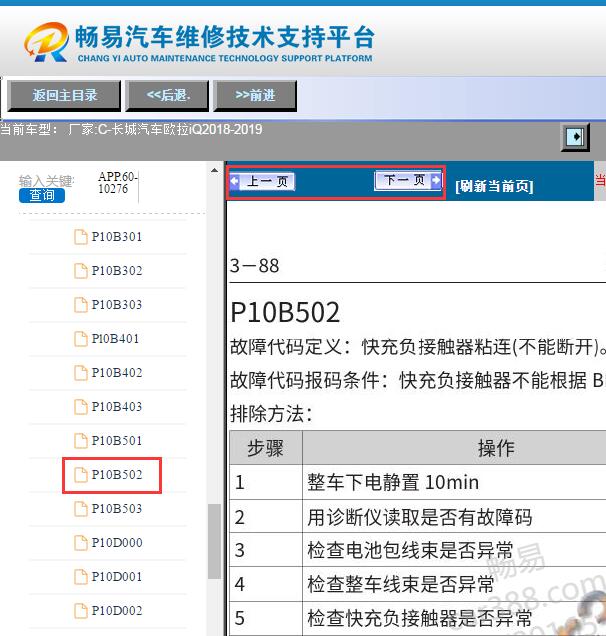The width and height of the screenshot is (606, 636).
Task: Click the 操作 table column header
Action: tap(496, 448)
